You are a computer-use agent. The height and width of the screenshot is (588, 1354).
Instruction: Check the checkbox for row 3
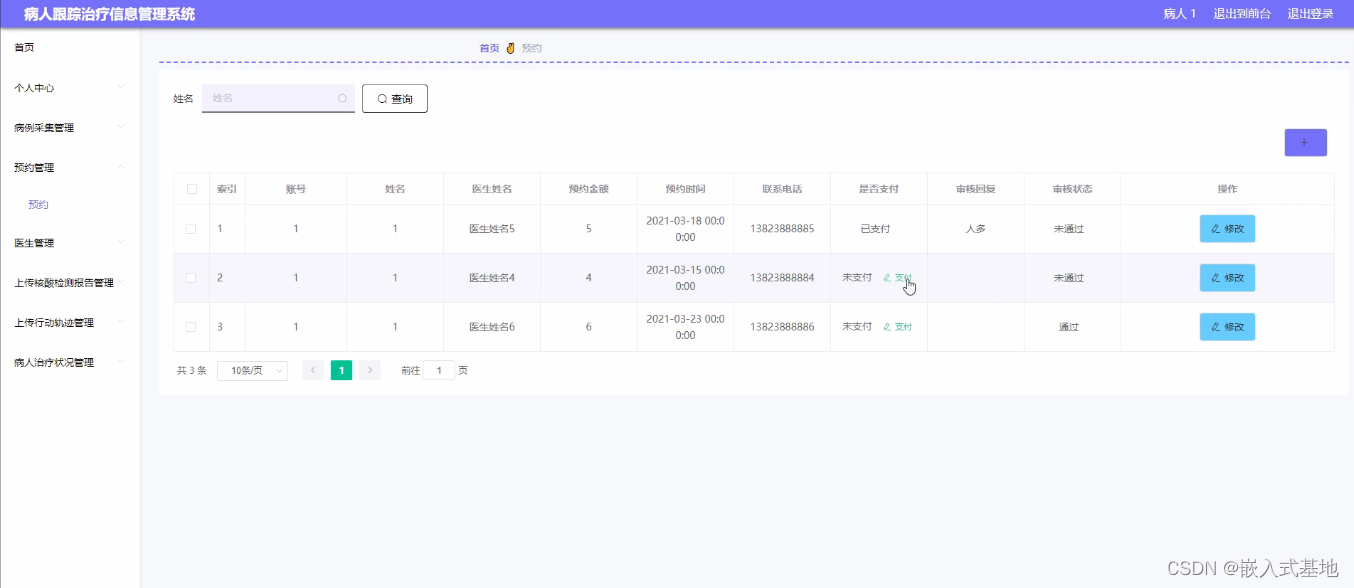click(x=191, y=327)
